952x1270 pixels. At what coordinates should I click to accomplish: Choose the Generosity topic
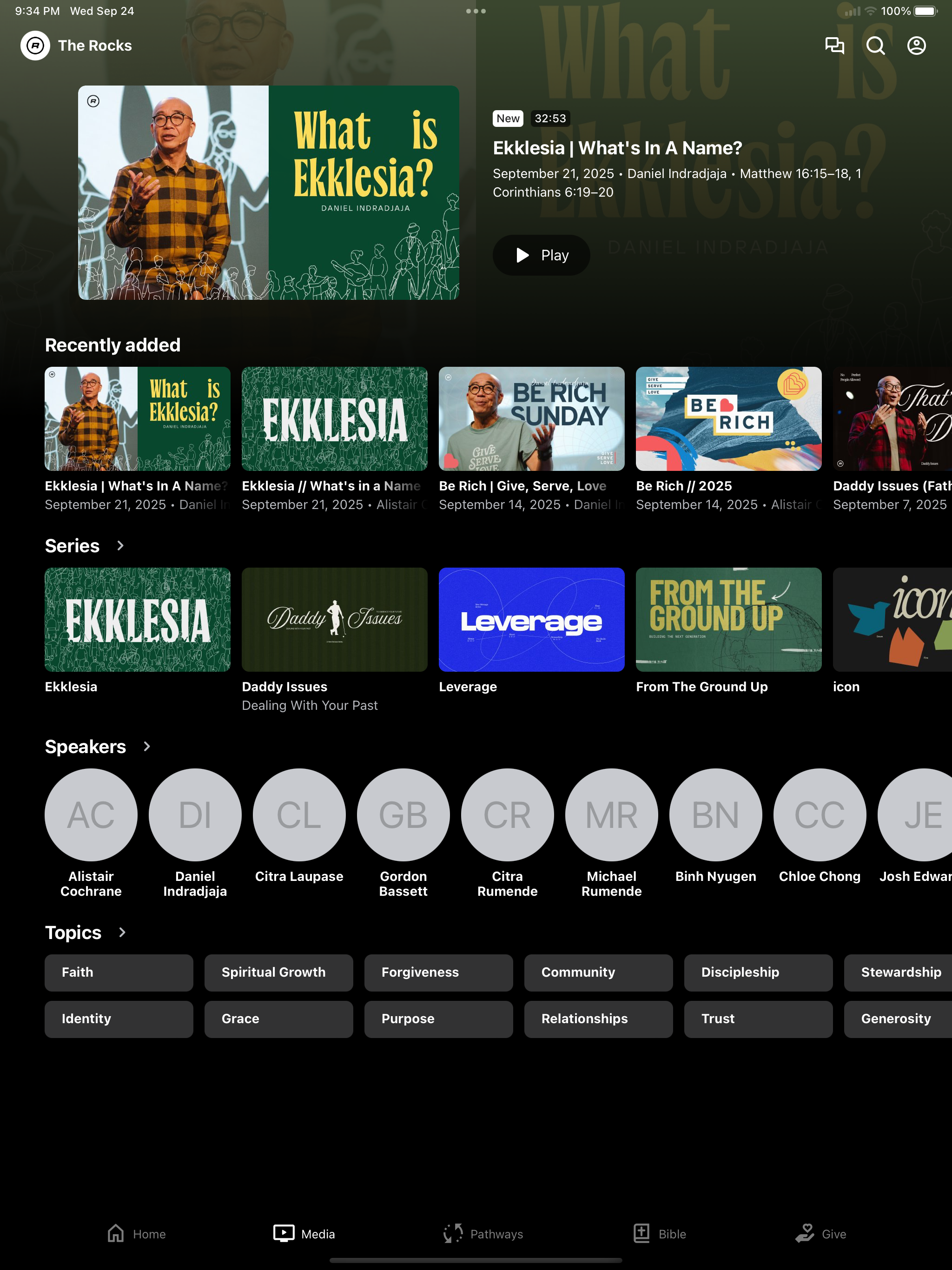coord(898,1019)
